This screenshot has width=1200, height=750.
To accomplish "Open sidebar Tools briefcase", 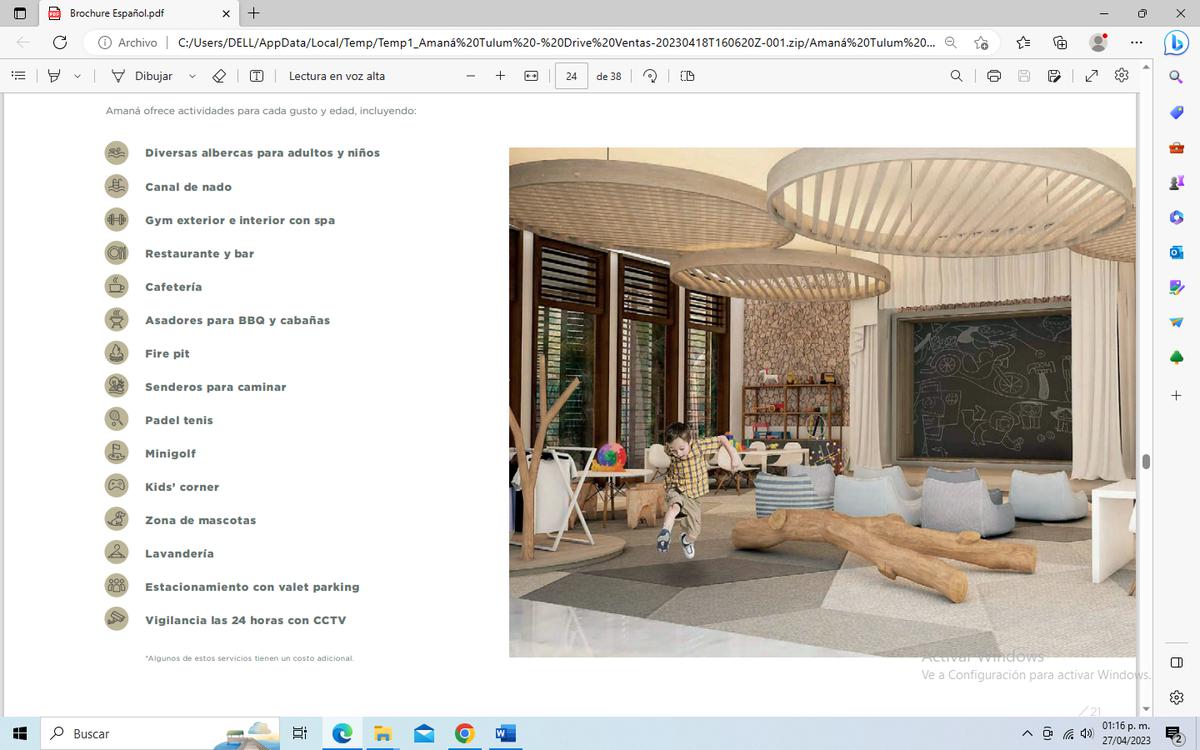I will [1176, 148].
